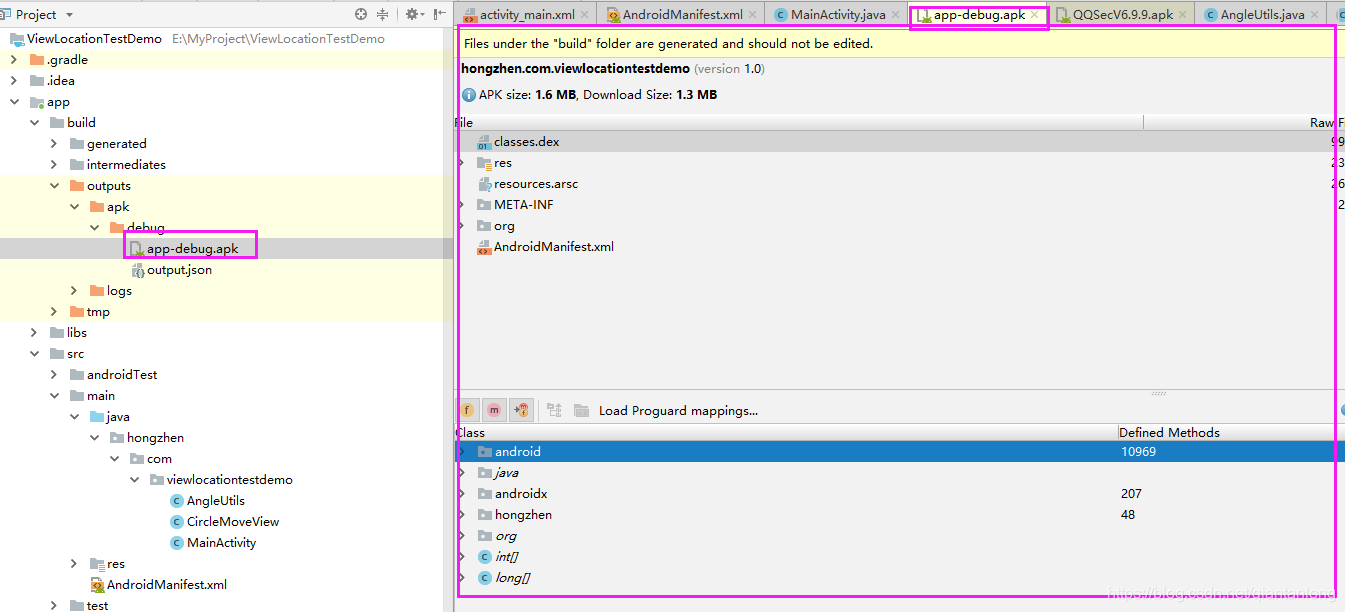Click the classes.dex file icon
This screenshot has height=612, width=1345.
pos(484,142)
